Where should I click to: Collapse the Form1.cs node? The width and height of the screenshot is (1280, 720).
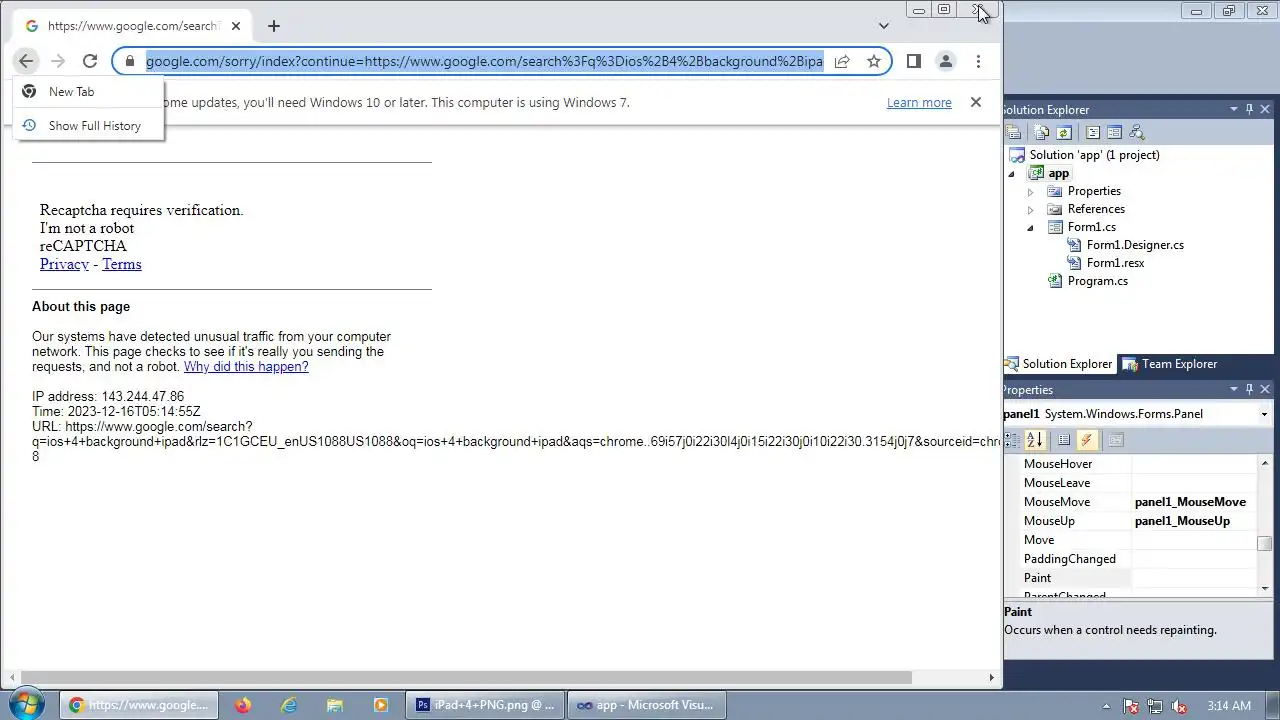(x=1030, y=228)
